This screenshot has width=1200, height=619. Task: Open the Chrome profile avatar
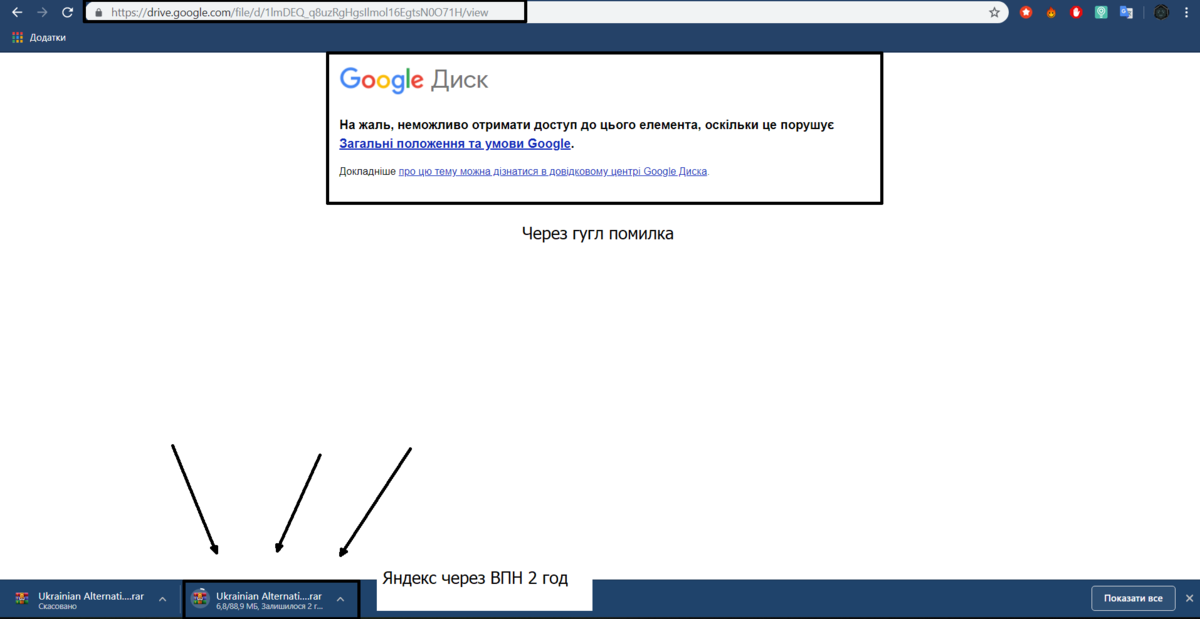click(1161, 13)
